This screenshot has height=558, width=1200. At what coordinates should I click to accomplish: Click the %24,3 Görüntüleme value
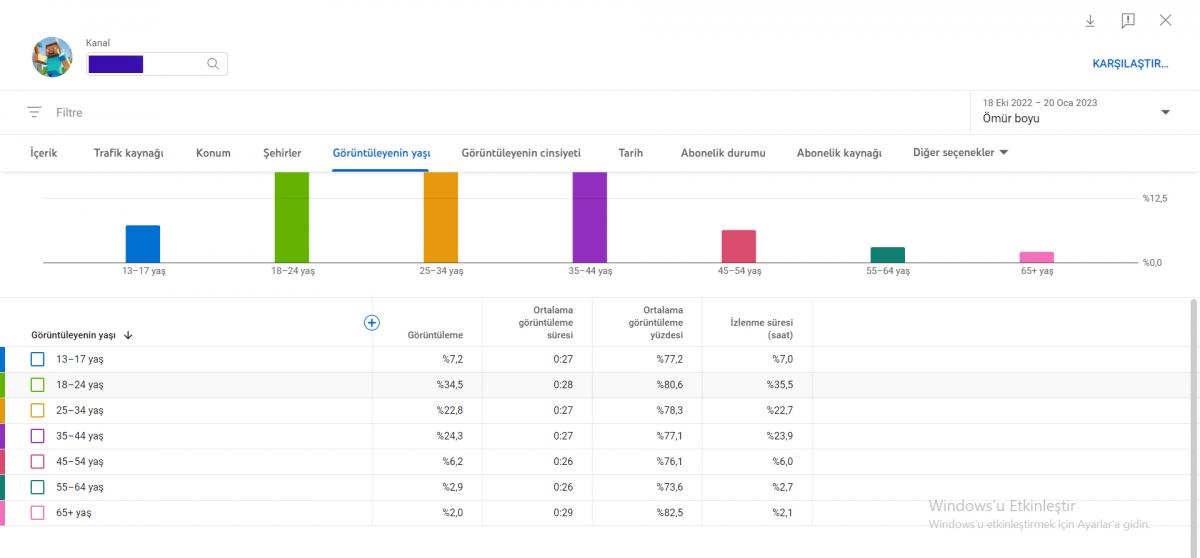450,436
